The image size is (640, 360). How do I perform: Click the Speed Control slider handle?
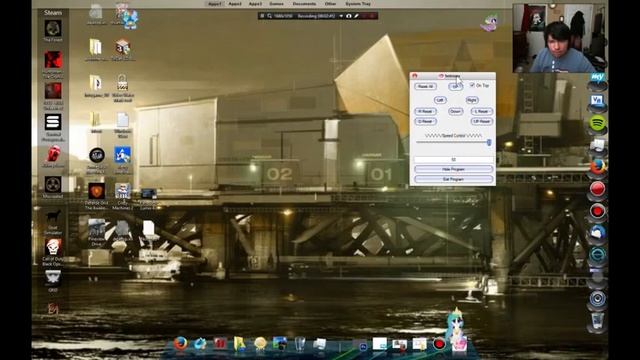tap(489, 142)
